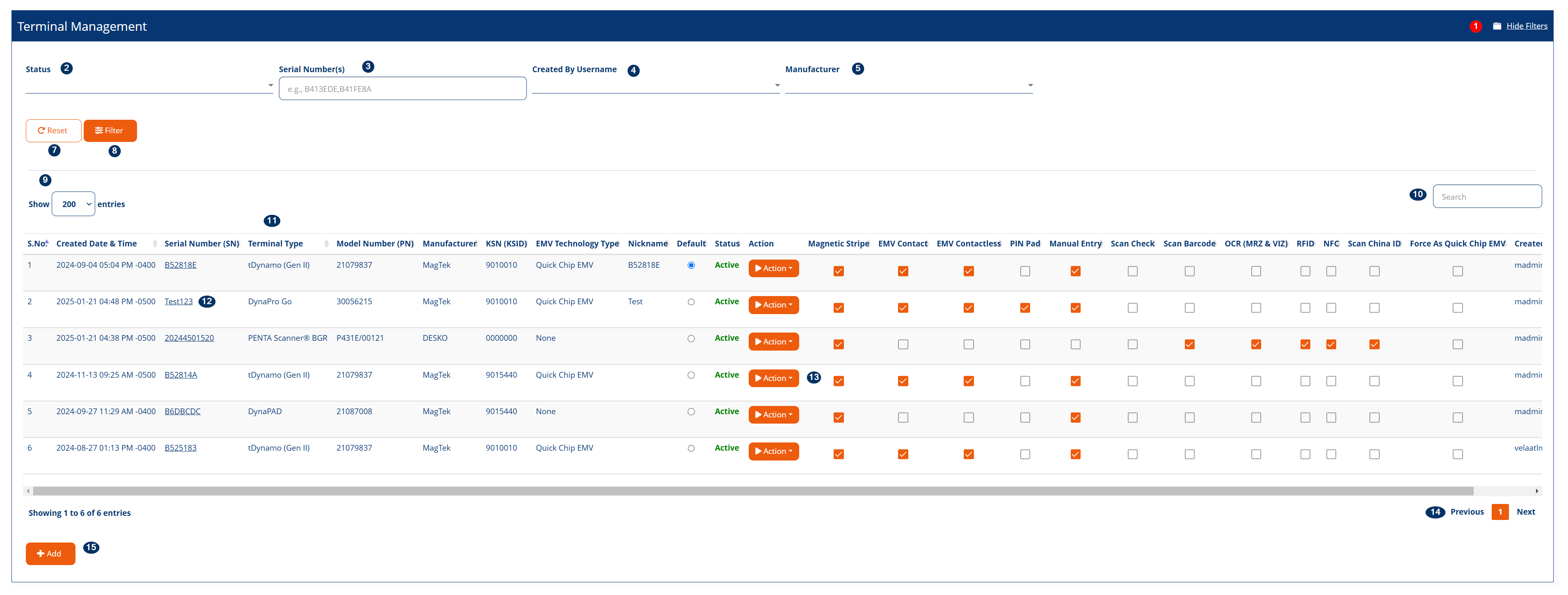Click the sort arrows on the Manufacturer column header

[476, 243]
